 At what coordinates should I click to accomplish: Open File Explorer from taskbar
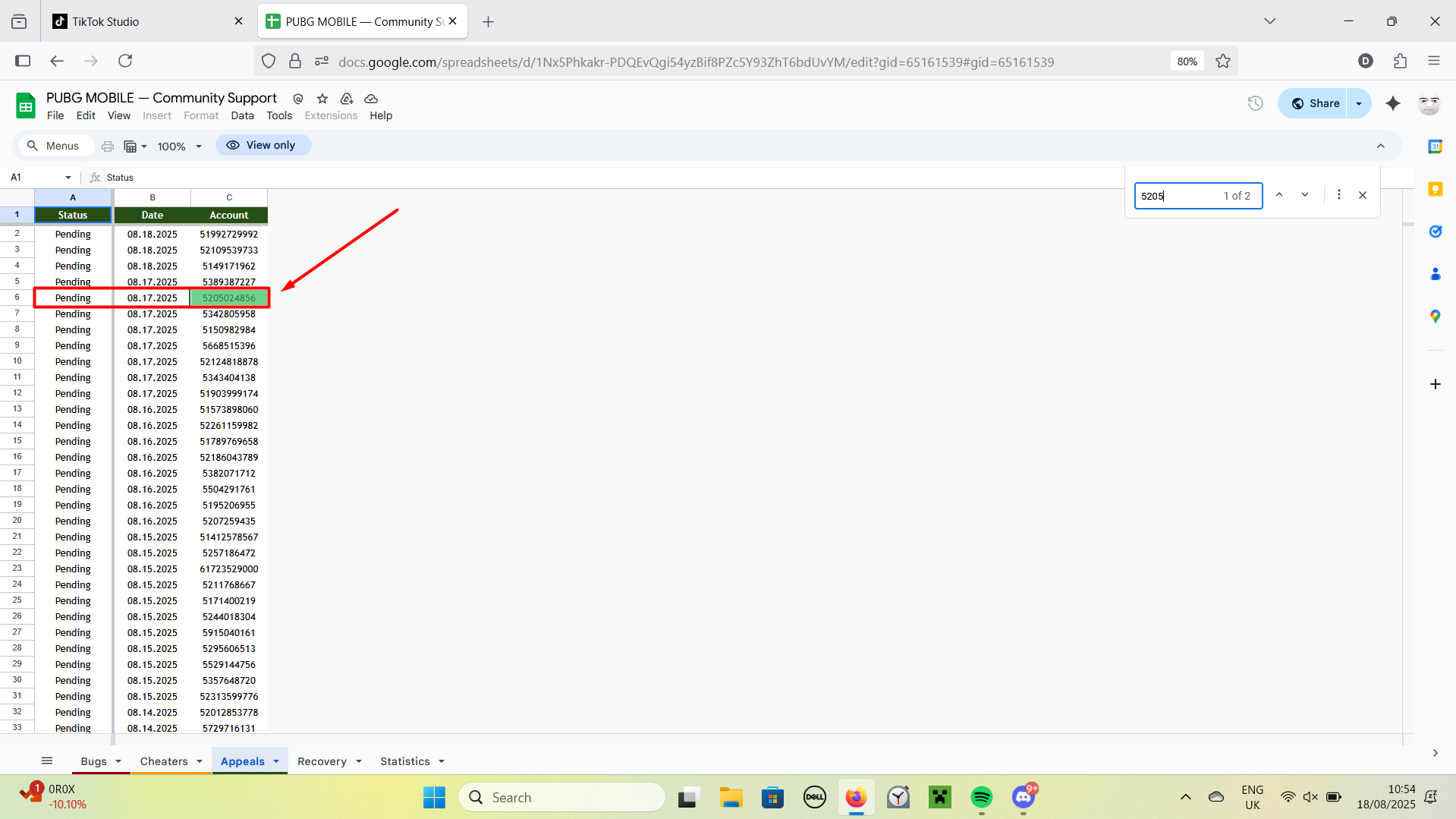point(731,797)
